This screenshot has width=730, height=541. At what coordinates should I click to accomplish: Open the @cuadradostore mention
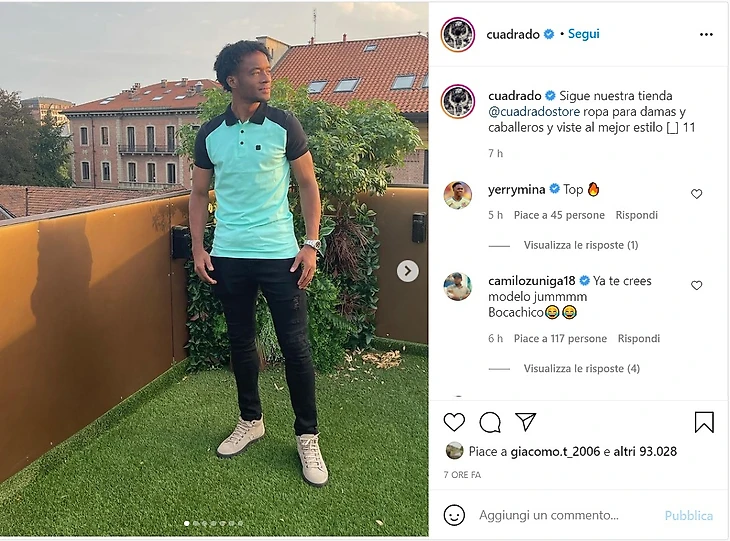(534, 112)
